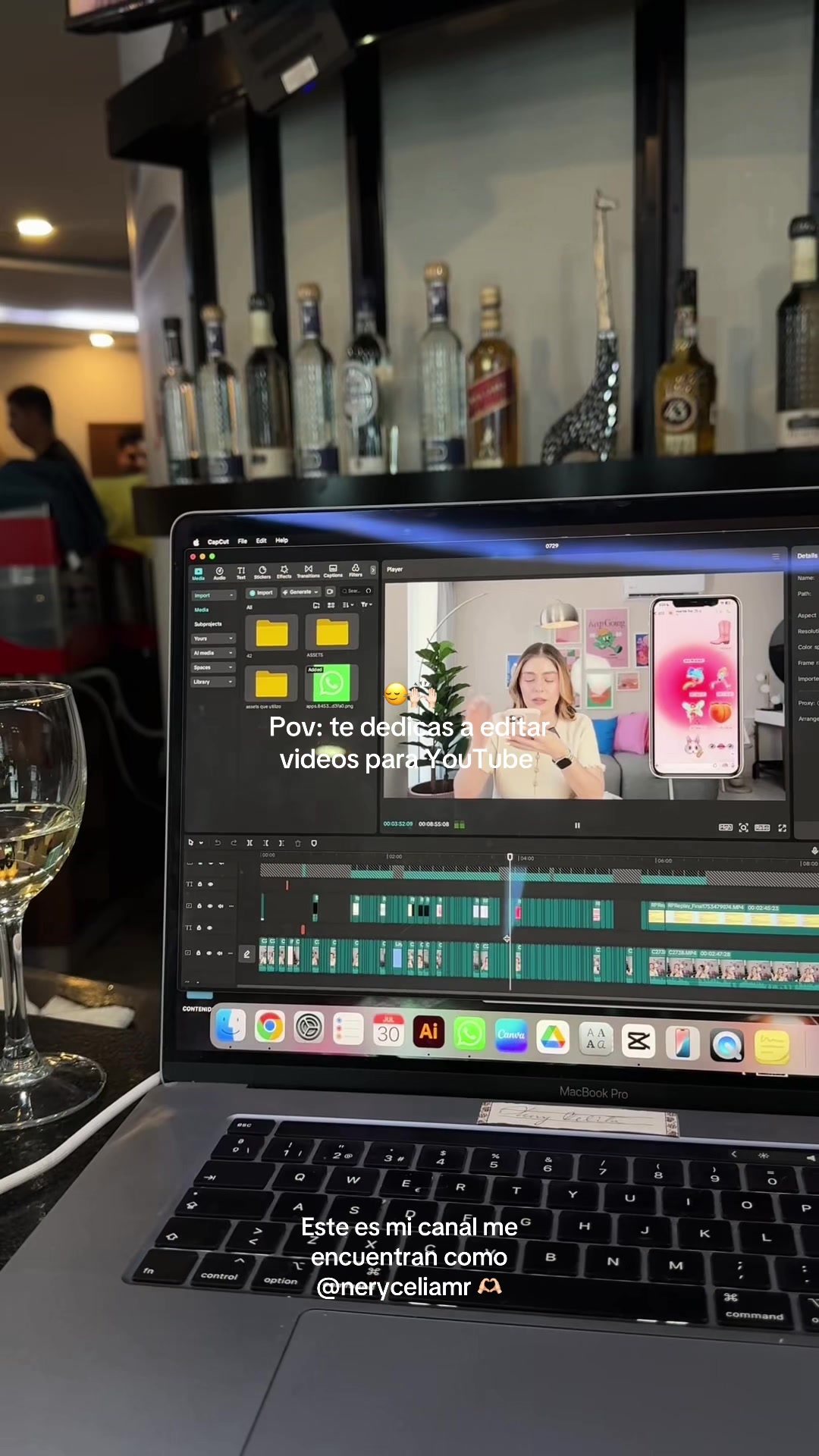The width and height of the screenshot is (819, 1456).
Task: Click the player Ratio button
Action: 762,827
